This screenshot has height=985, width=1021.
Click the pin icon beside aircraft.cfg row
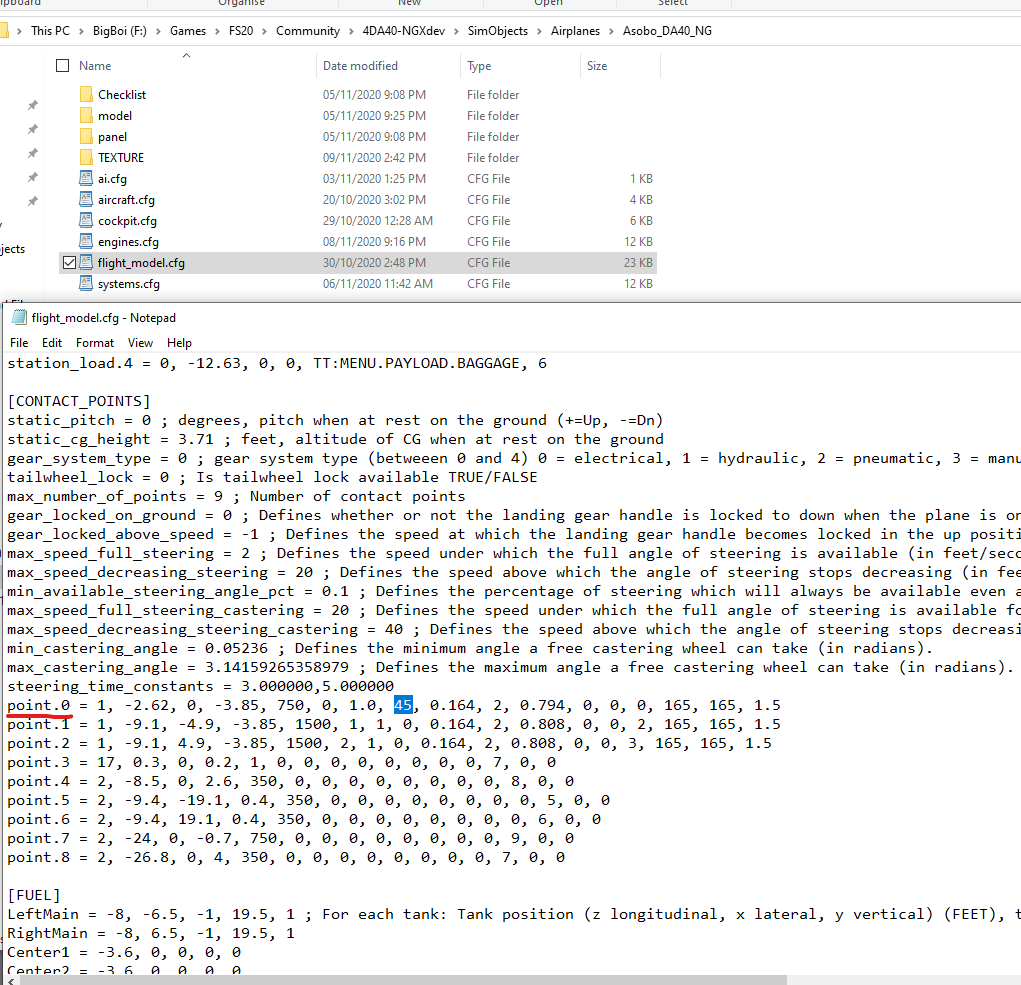(33, 202)
